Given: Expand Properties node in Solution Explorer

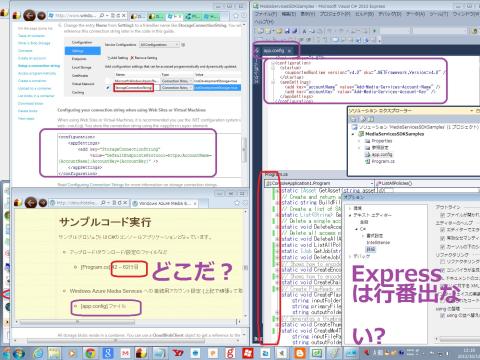Looking at the screenshot, I should point(360,141).
